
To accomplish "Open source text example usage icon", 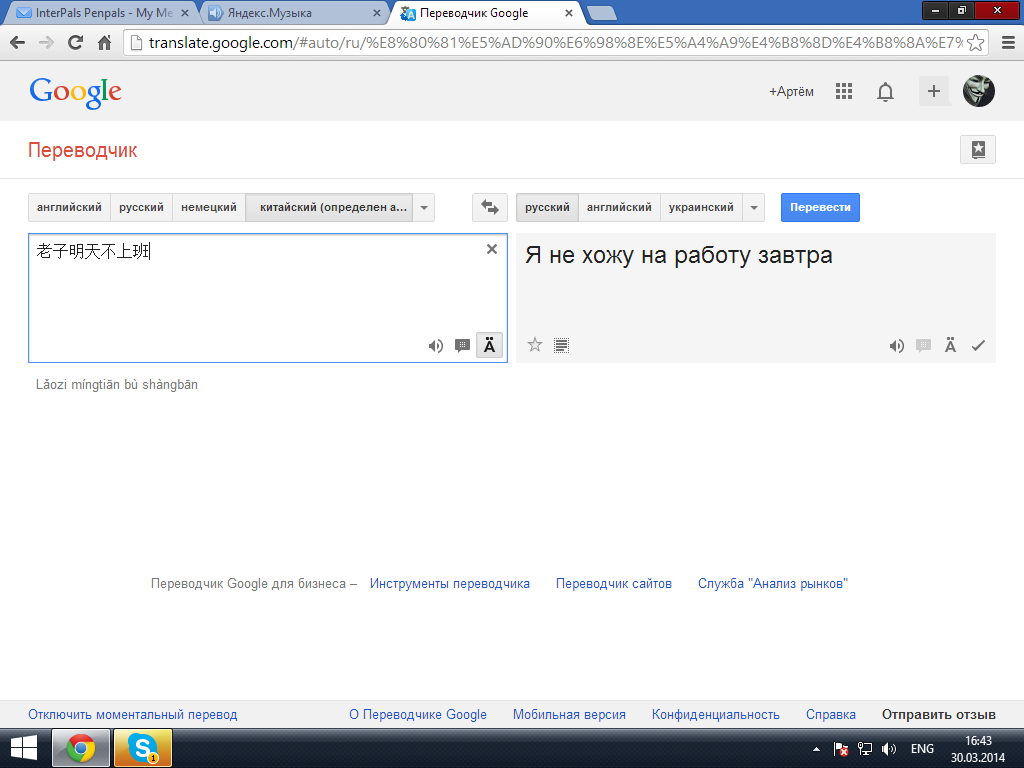I will (x=462, y=345).
